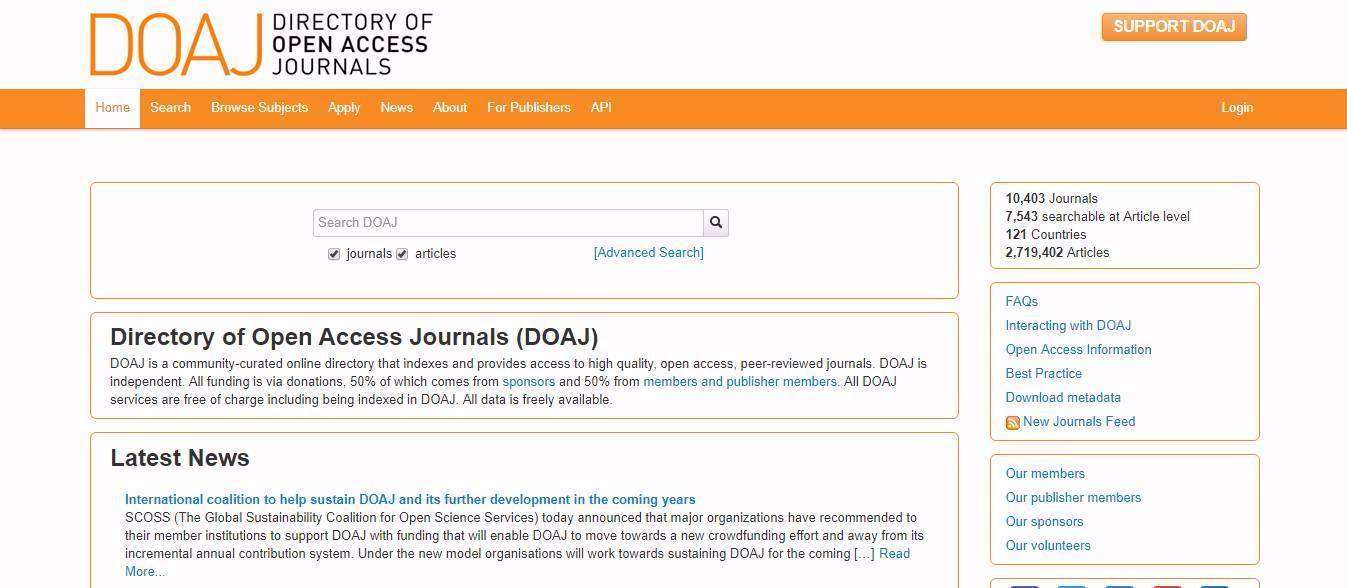Open the Best Practice link

coord(1044,374)
